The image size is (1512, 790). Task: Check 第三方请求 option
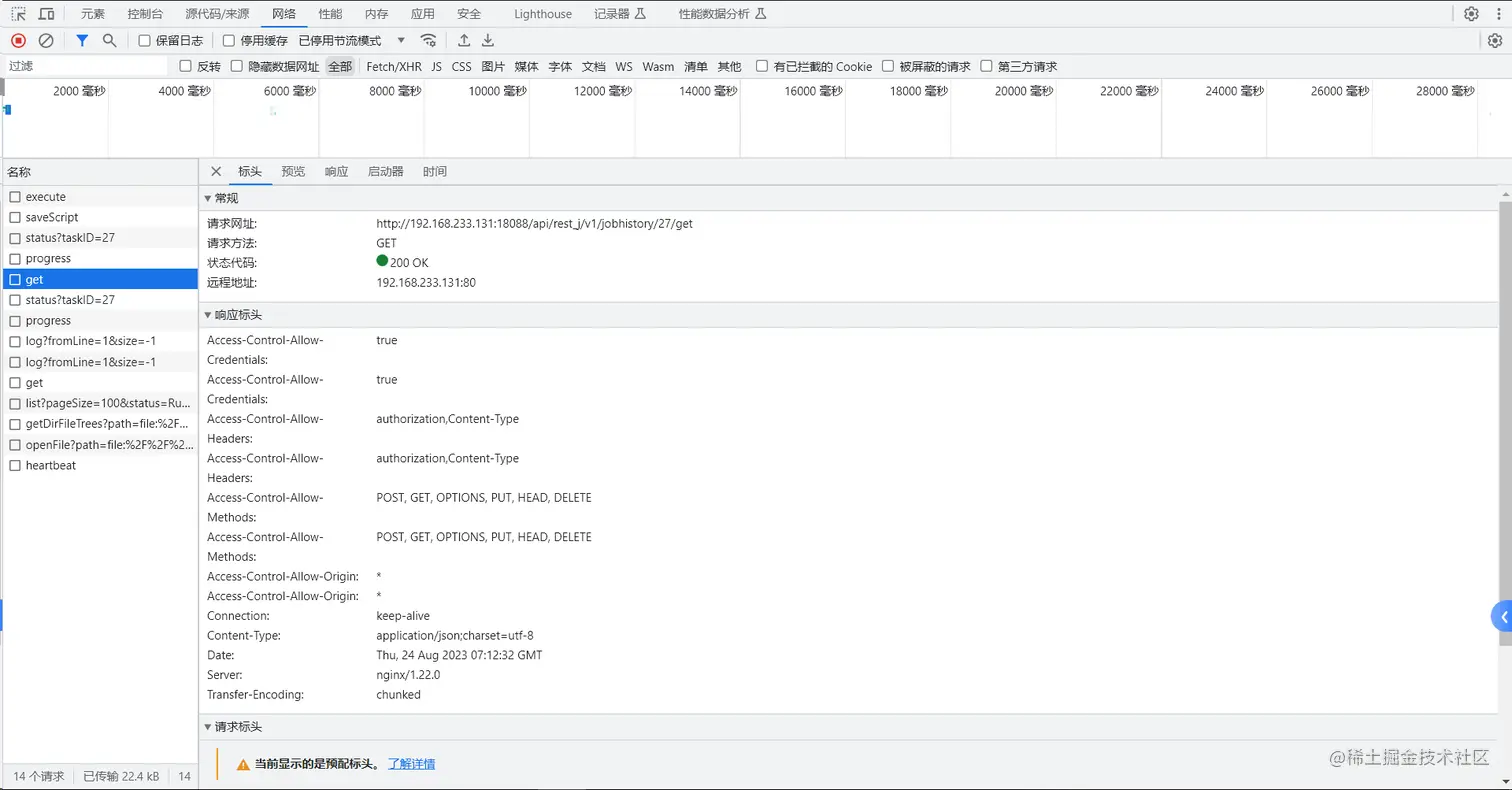(x=987, y=66)
